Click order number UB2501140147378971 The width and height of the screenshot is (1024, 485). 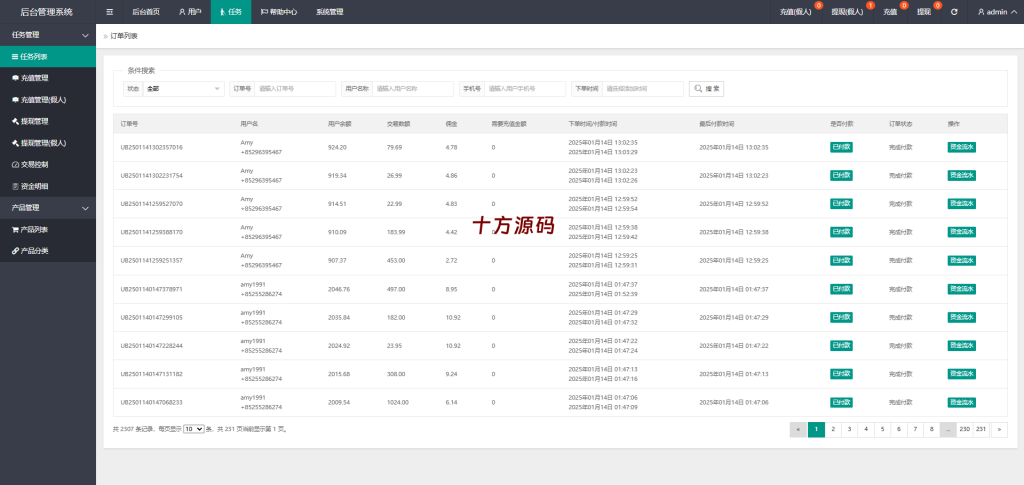[x=152, y=289]
